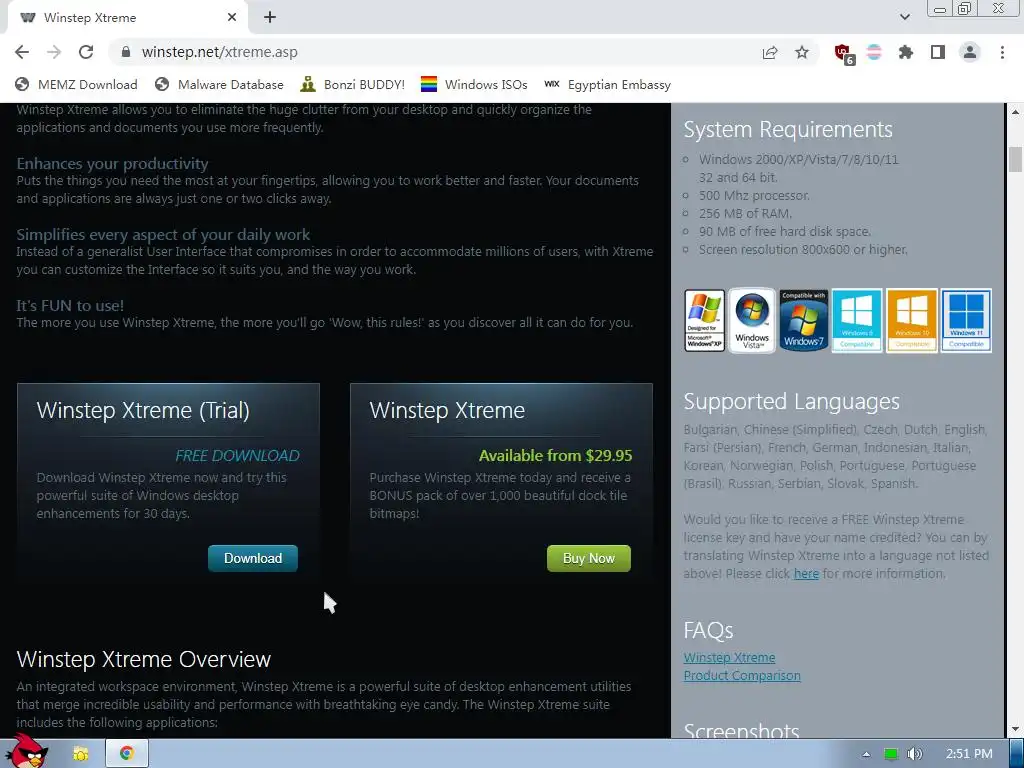The image size is (1024, 768).
Task: Open the Angry Birds start button
Action: [x=27, y=752]
